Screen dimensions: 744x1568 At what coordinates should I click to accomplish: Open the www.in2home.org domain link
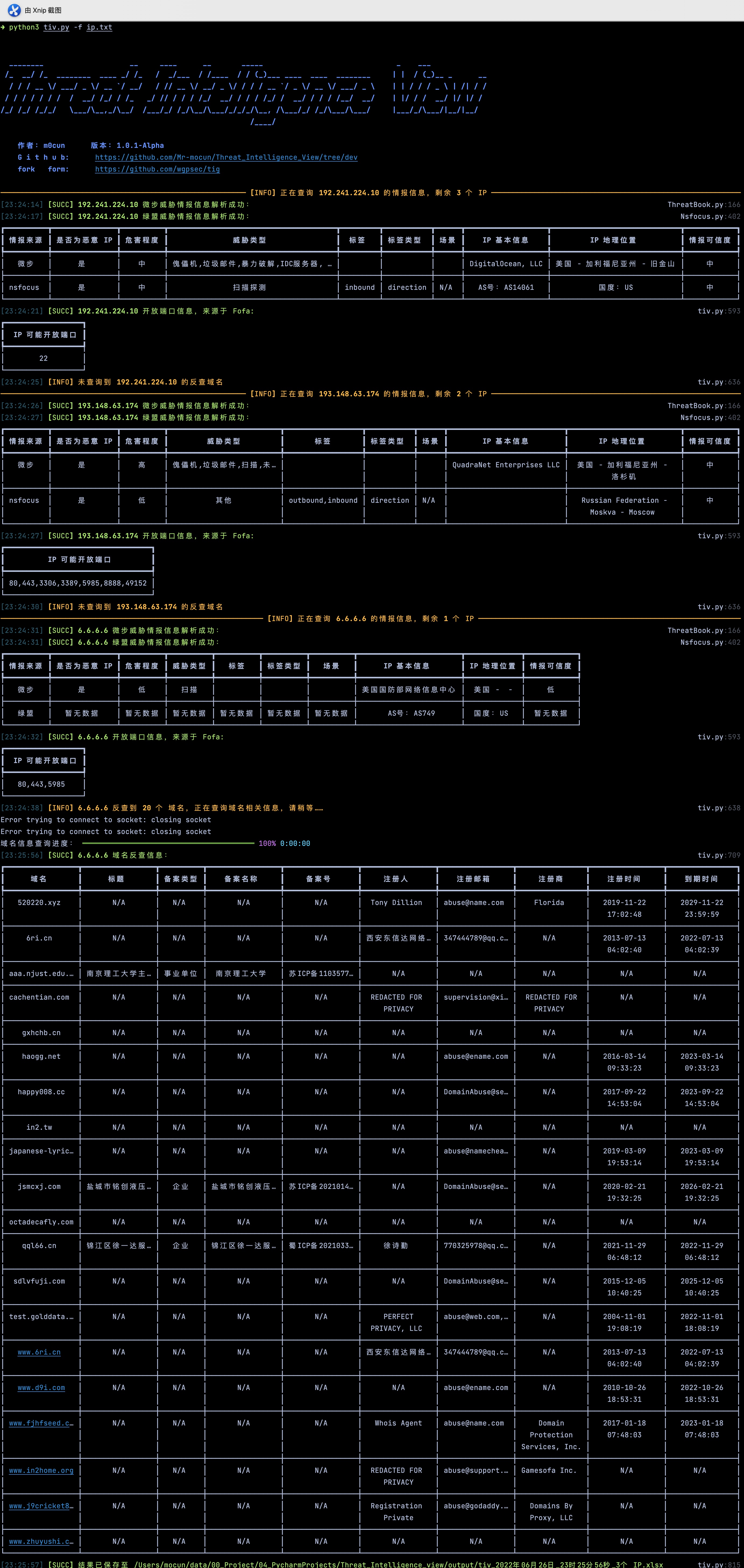[41, 1470]
